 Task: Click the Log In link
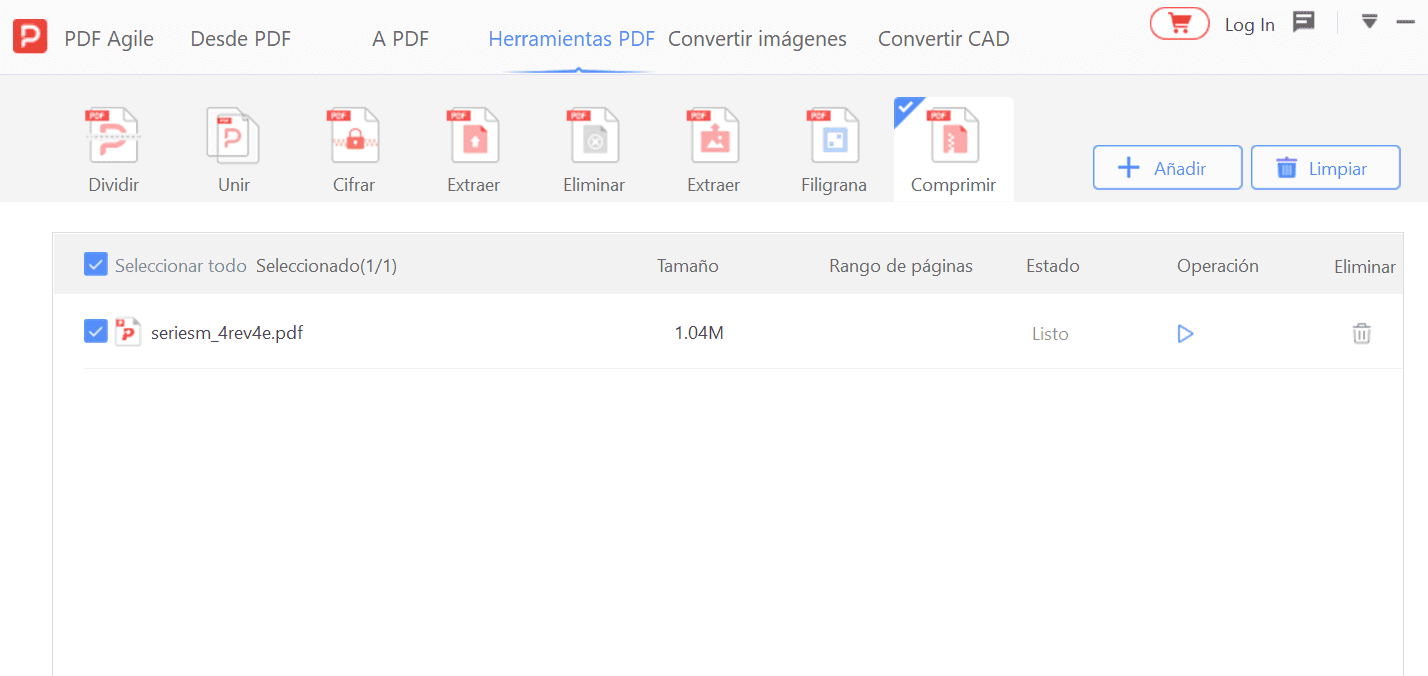tap(1249, 24)
